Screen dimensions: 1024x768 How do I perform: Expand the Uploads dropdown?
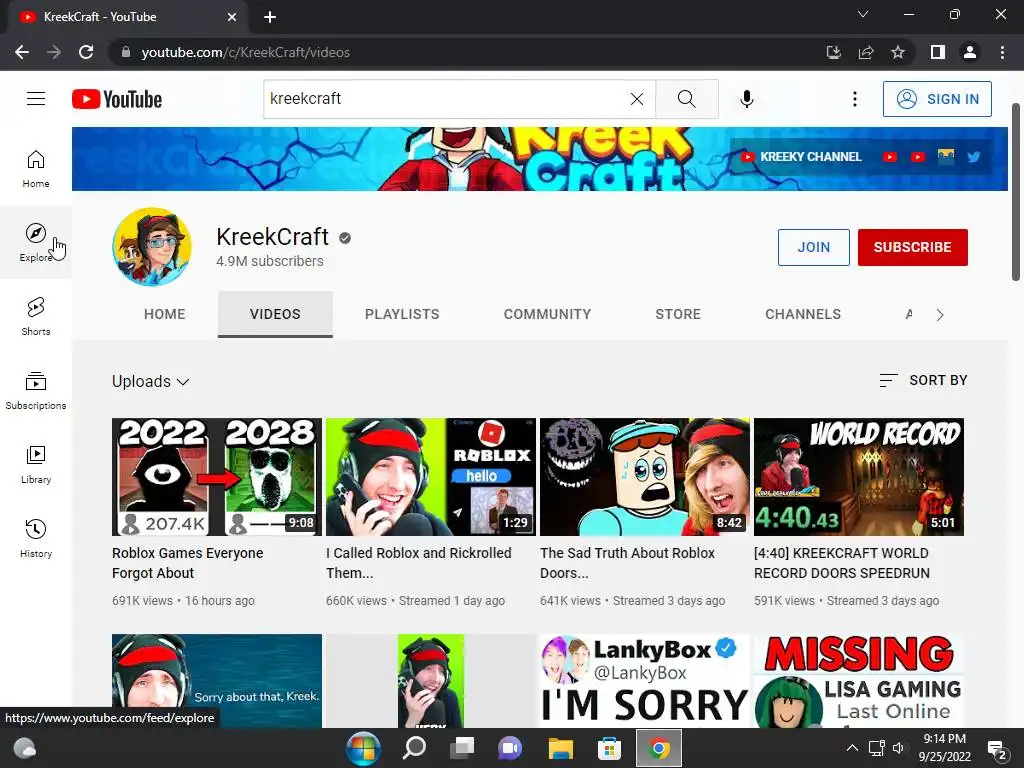point(150,381)
